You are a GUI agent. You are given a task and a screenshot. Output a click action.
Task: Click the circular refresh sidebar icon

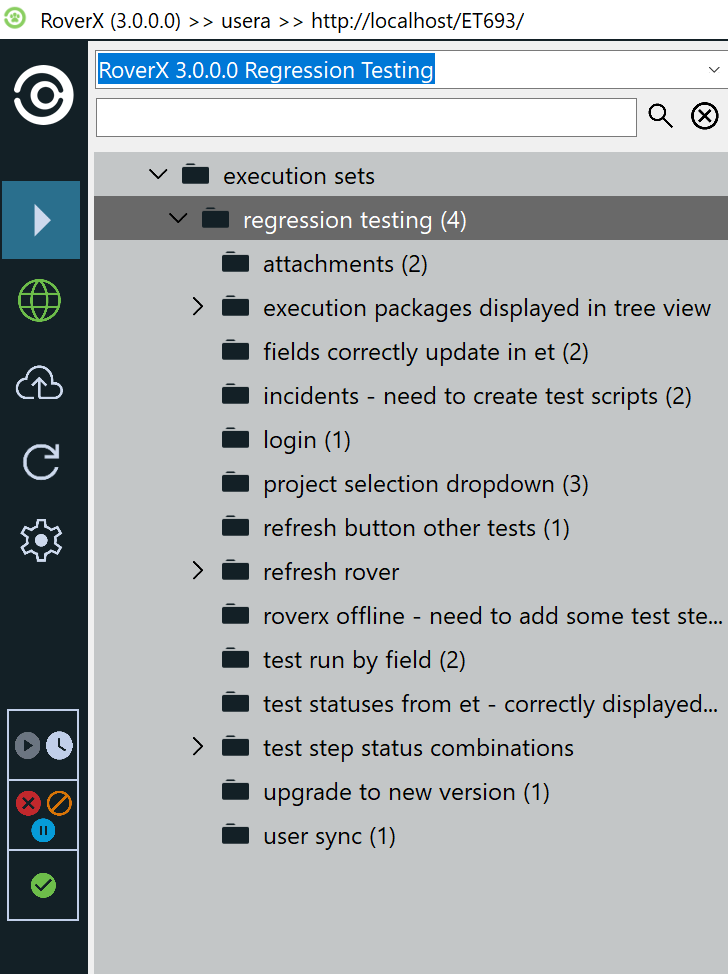point(41,461)
